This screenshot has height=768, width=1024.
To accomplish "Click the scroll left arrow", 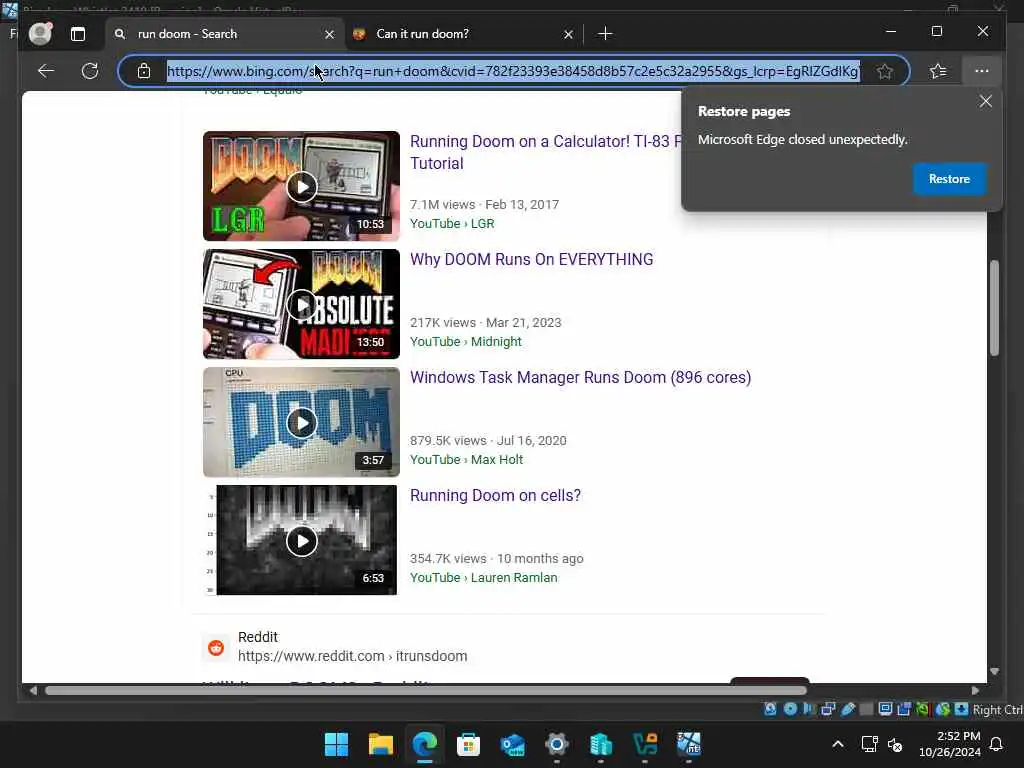I will 33,690.
